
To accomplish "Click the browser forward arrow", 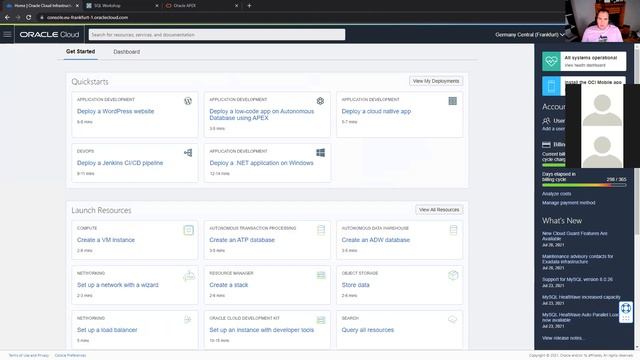I will coord(18,18).
